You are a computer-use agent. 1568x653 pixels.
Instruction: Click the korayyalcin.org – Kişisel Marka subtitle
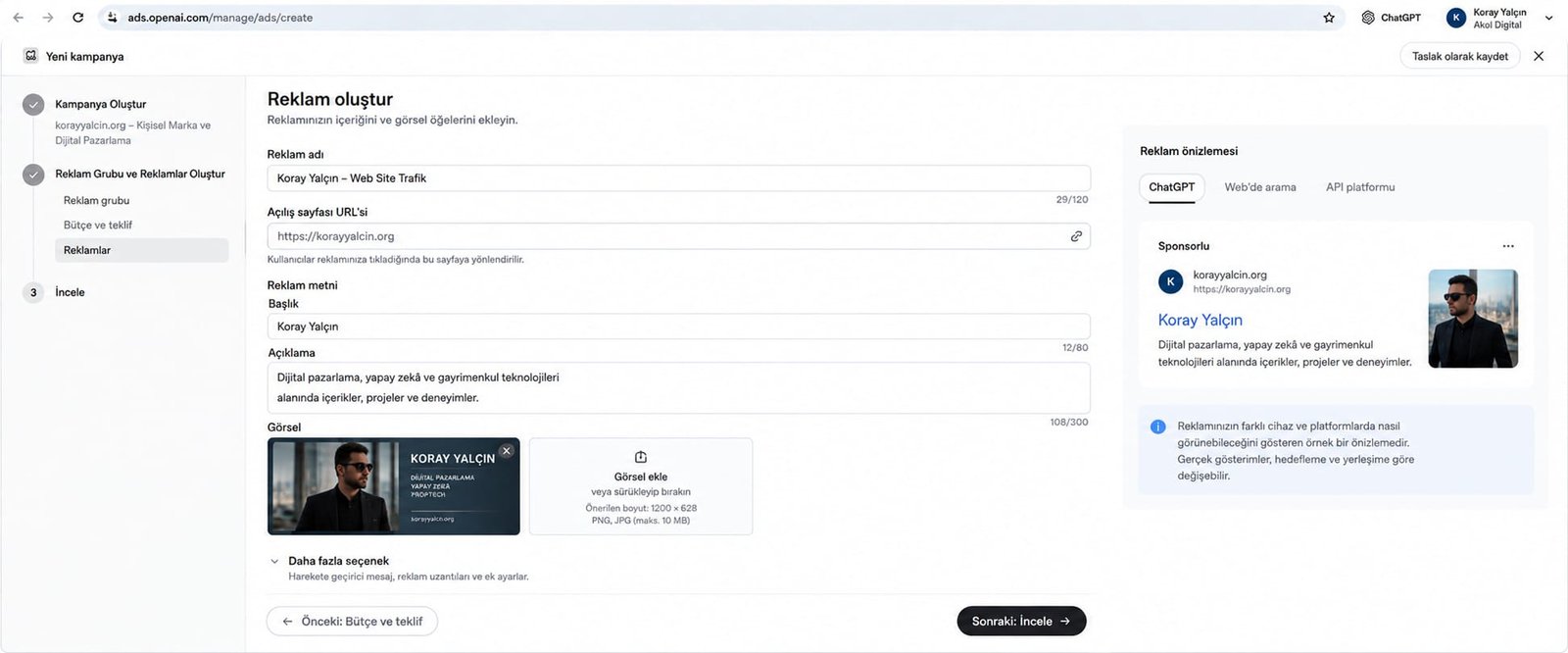click(132, 132)
